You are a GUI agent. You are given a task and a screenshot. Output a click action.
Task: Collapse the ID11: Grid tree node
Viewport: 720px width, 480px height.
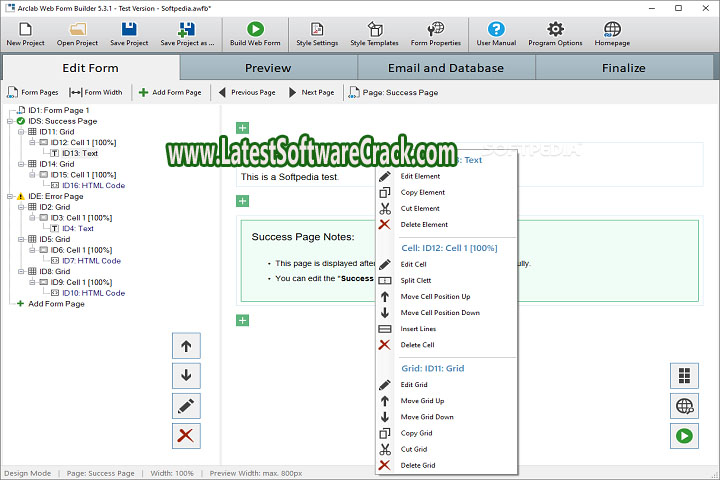21,132
